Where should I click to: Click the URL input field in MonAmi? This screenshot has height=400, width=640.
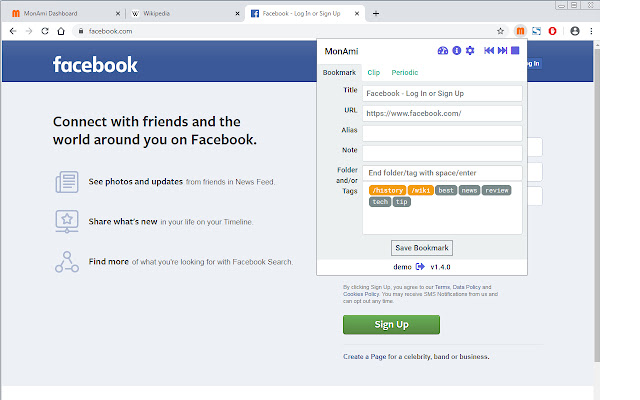point(442,113)
